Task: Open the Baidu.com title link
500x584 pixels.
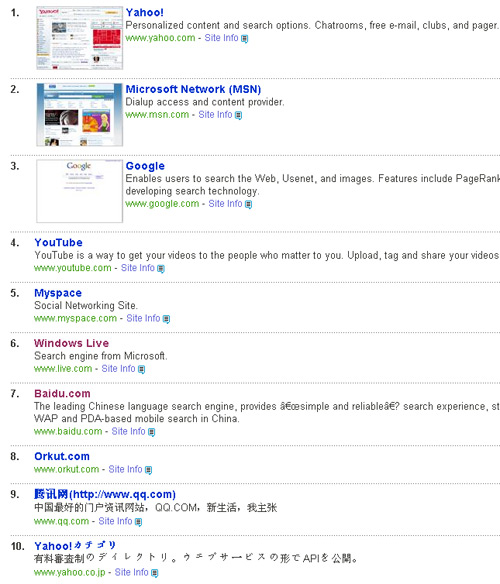Action: (x=62, y=394)
